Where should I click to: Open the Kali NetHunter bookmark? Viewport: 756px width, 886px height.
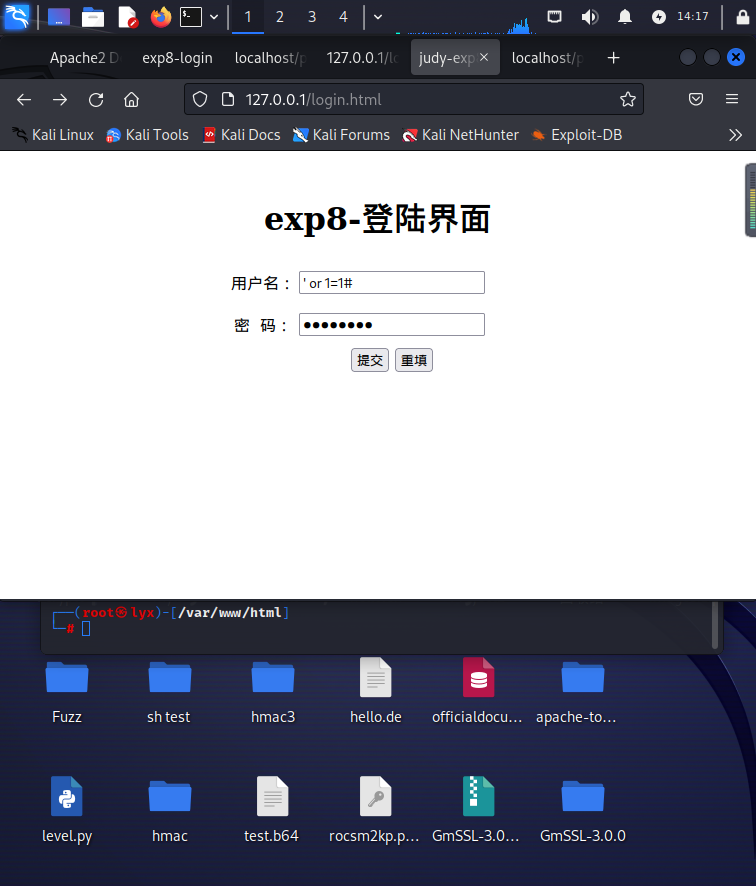pos(460,135)
